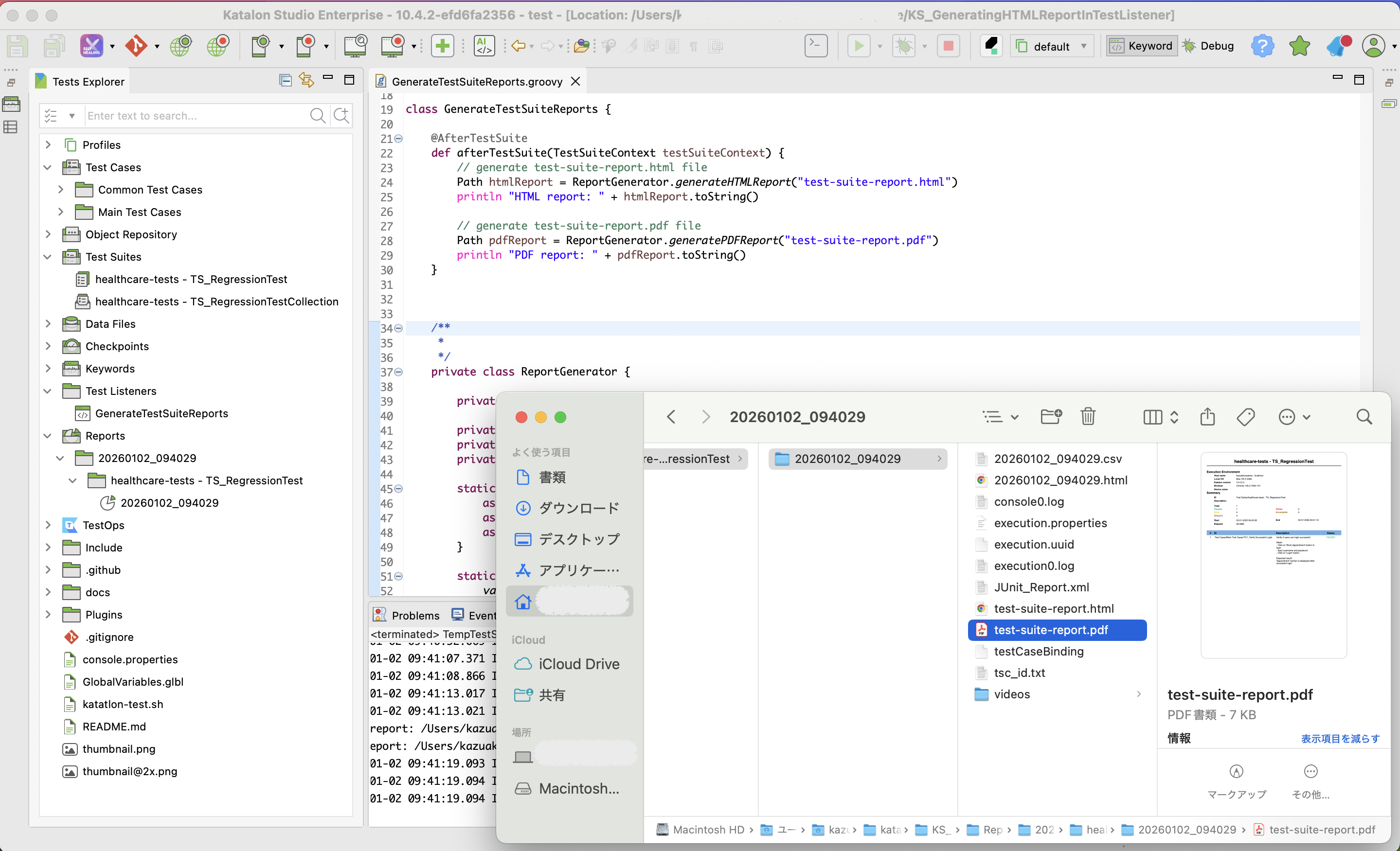Collapse the Test Listeners folder

[x=48, y=391]
